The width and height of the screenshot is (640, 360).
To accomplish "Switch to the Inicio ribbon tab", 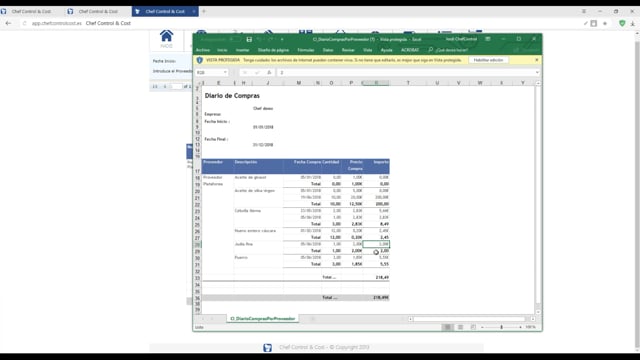I will click(222, 50).
